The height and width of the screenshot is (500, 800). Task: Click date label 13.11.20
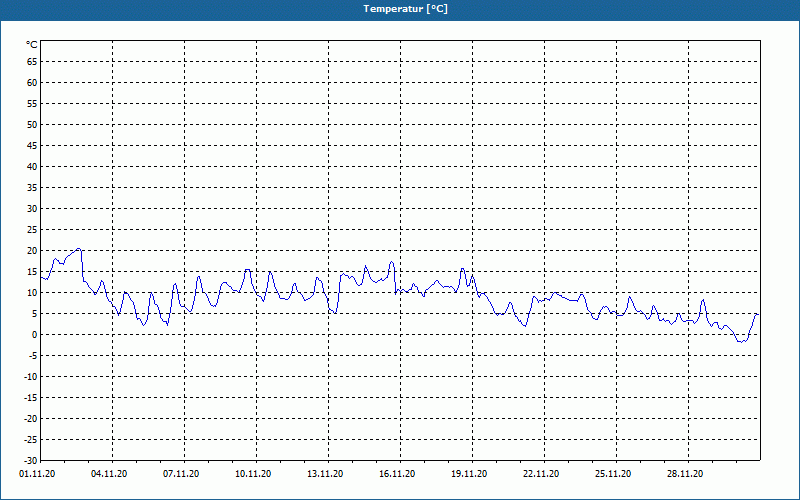tap(325, 474)
